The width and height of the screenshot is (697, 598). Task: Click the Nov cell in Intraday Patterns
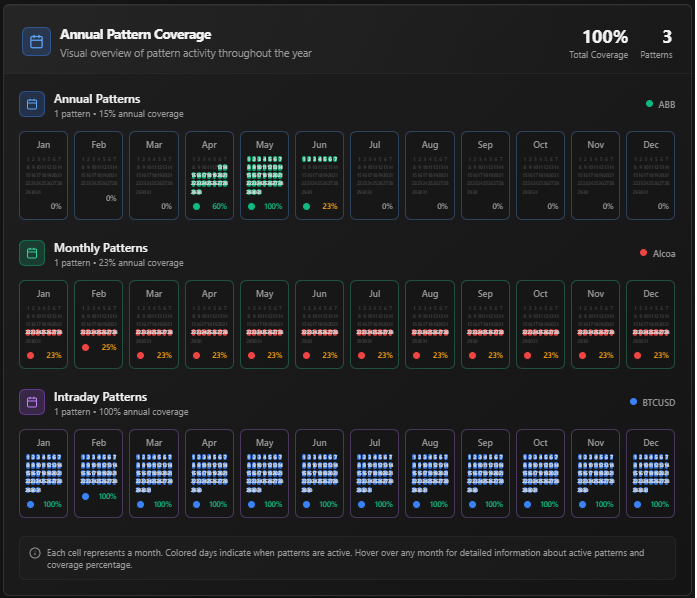click(596, 473)
